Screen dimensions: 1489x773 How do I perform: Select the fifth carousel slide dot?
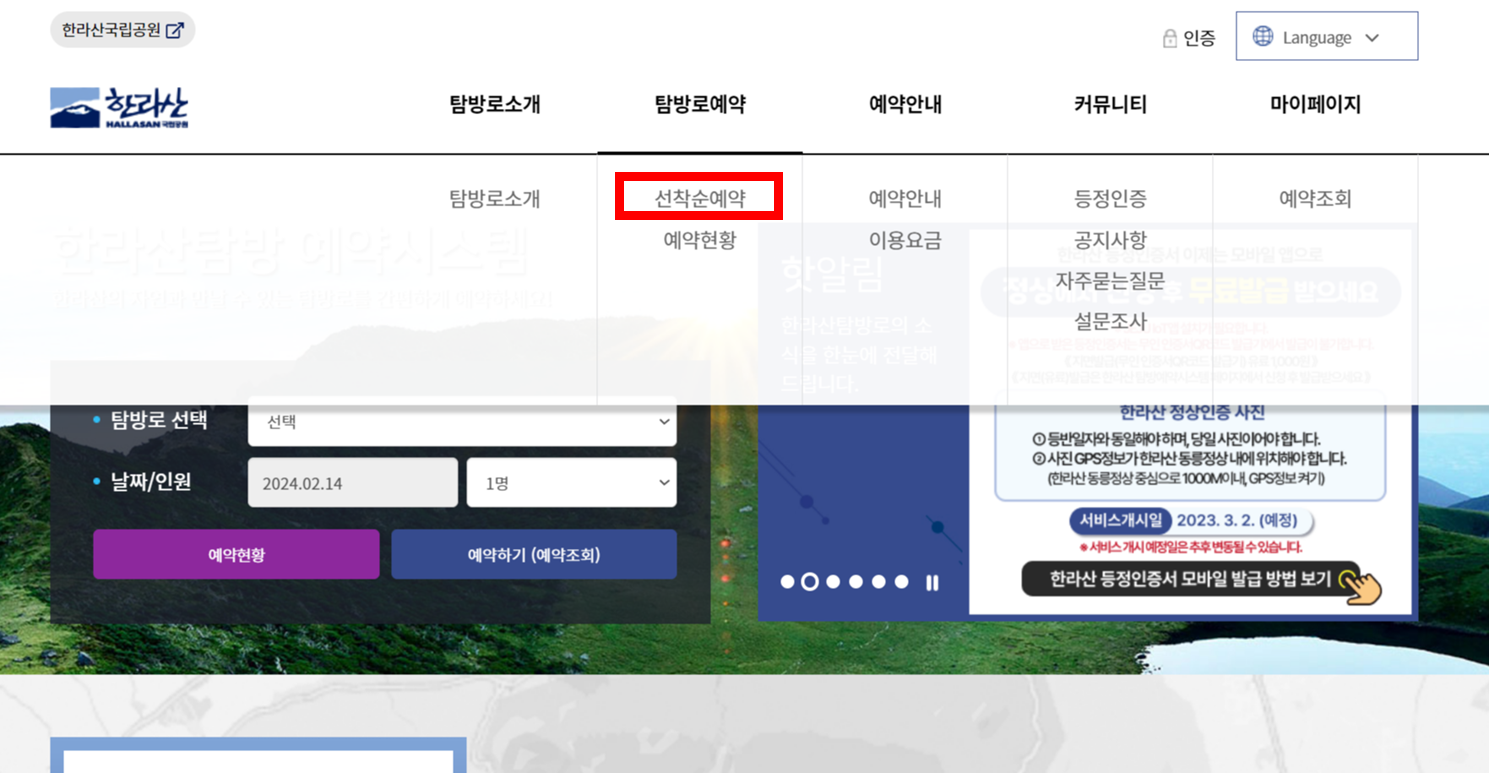(x=878, y=582)
